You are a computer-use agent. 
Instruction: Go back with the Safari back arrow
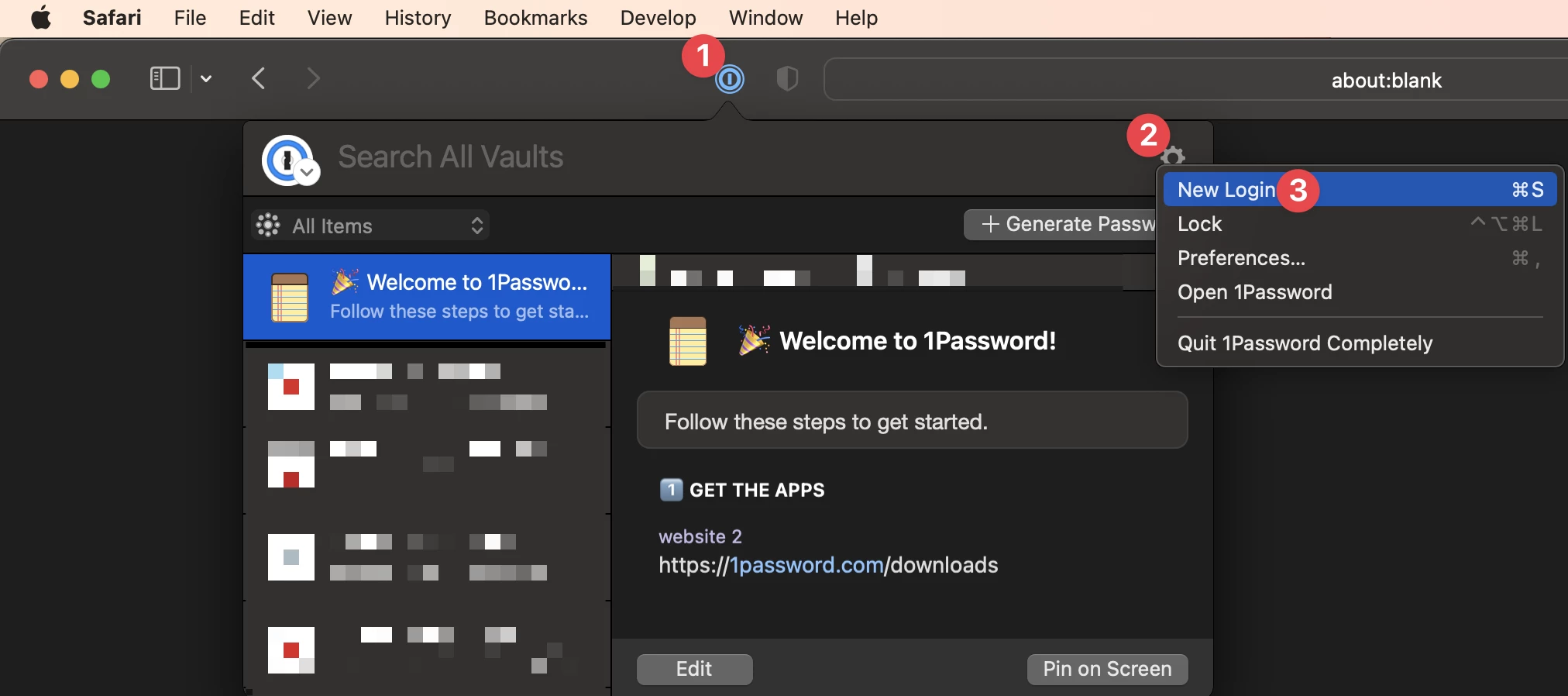tap(259, 78)
